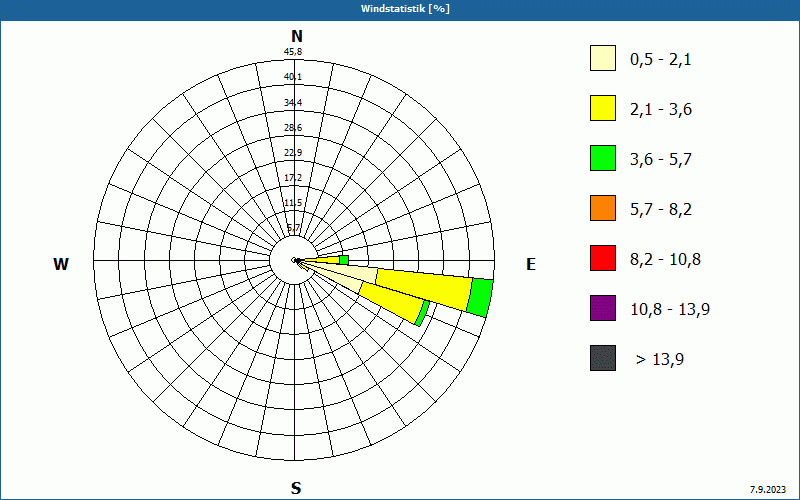This screenshot has width=800, height=500.
Task: Click the 5,7 innermost ring label
Action: (x=294, y=228)
